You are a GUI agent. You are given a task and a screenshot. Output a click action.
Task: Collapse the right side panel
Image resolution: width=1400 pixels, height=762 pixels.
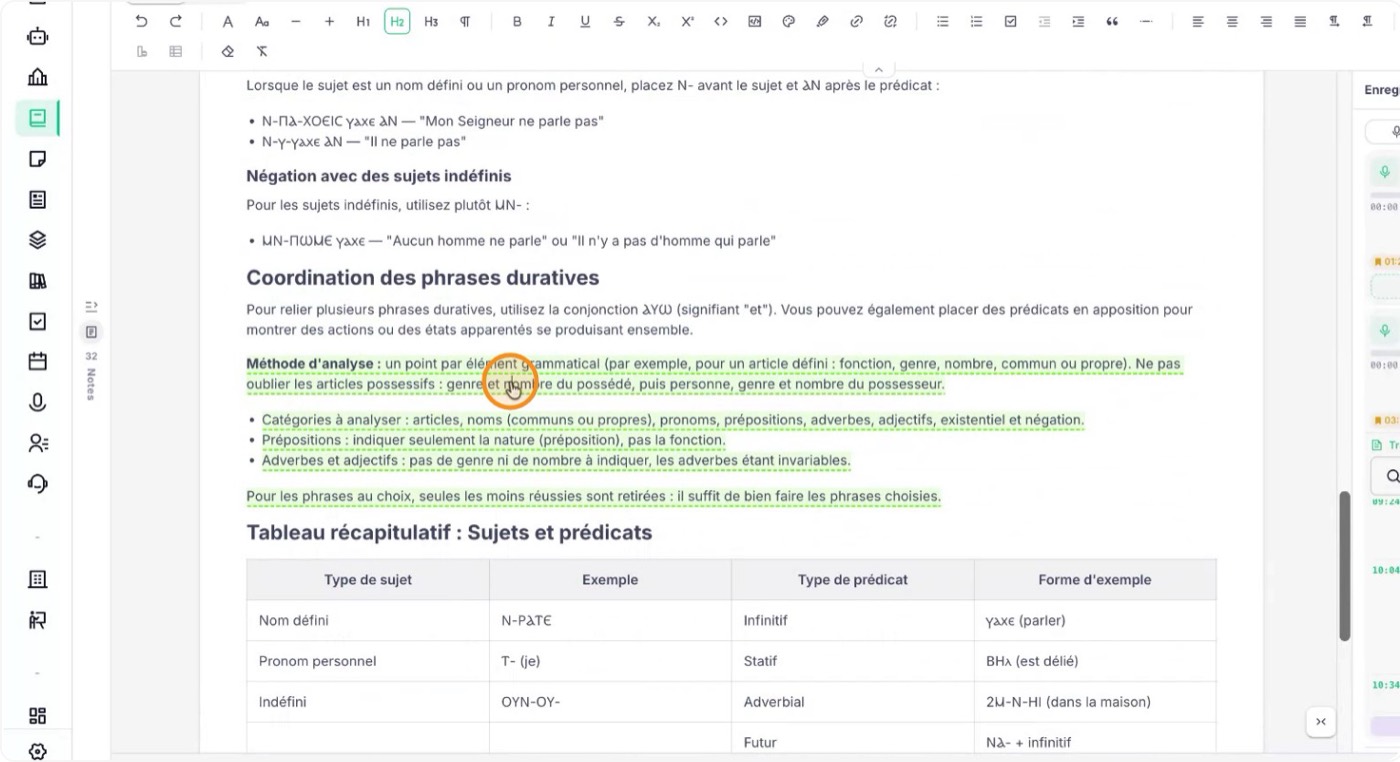[1321, 722]
